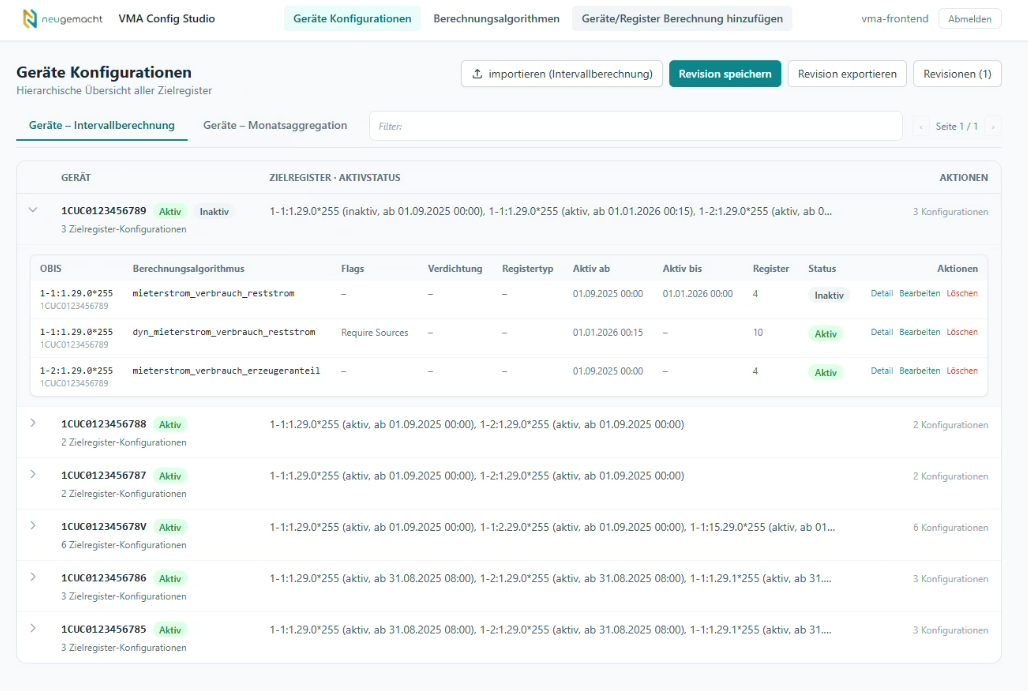Click the Abmelden logout button
The width and height of the screenshot is (1028, 691).
tap(969, 19)
